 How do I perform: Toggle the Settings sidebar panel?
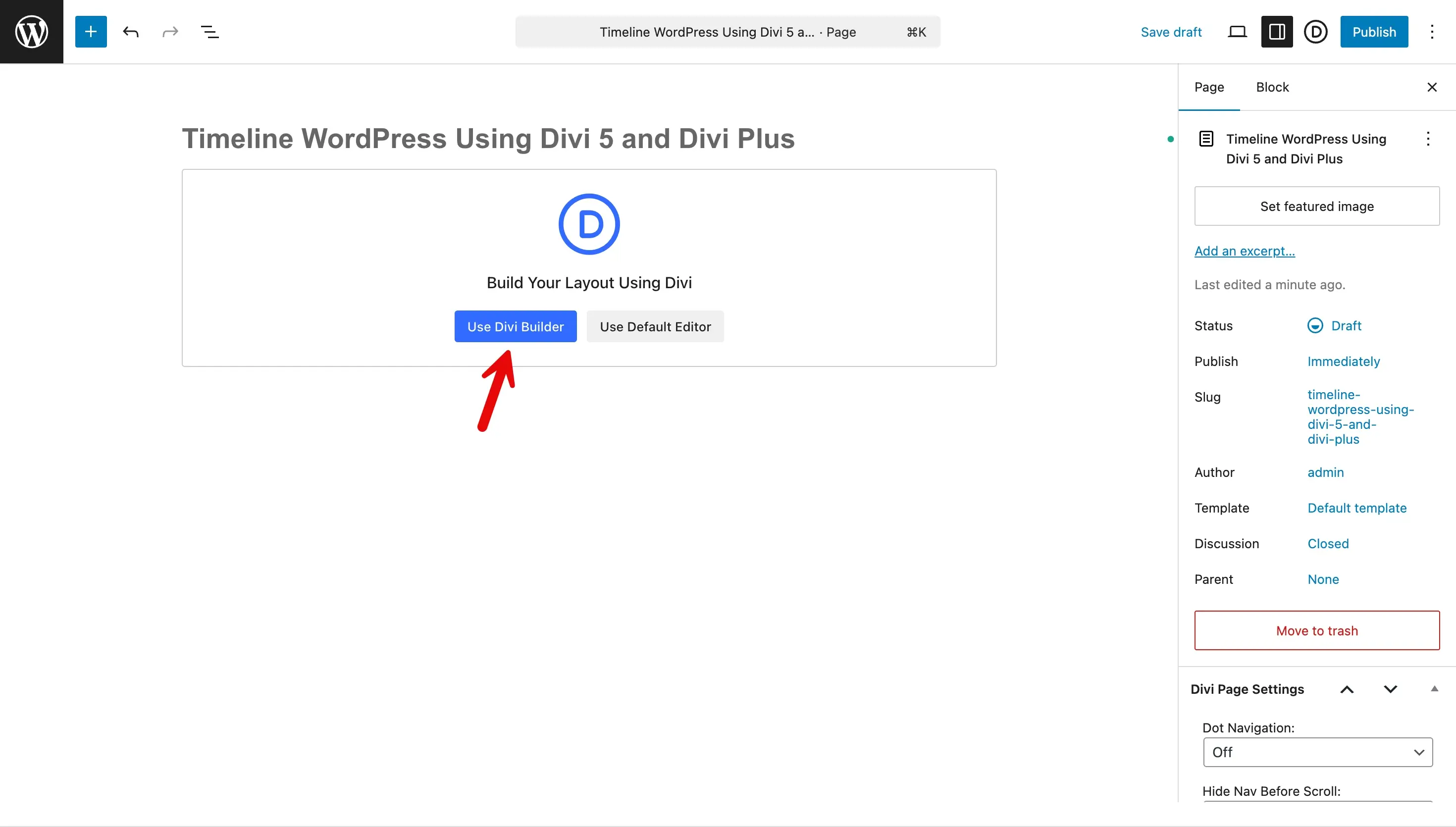tap(1277, 32)
